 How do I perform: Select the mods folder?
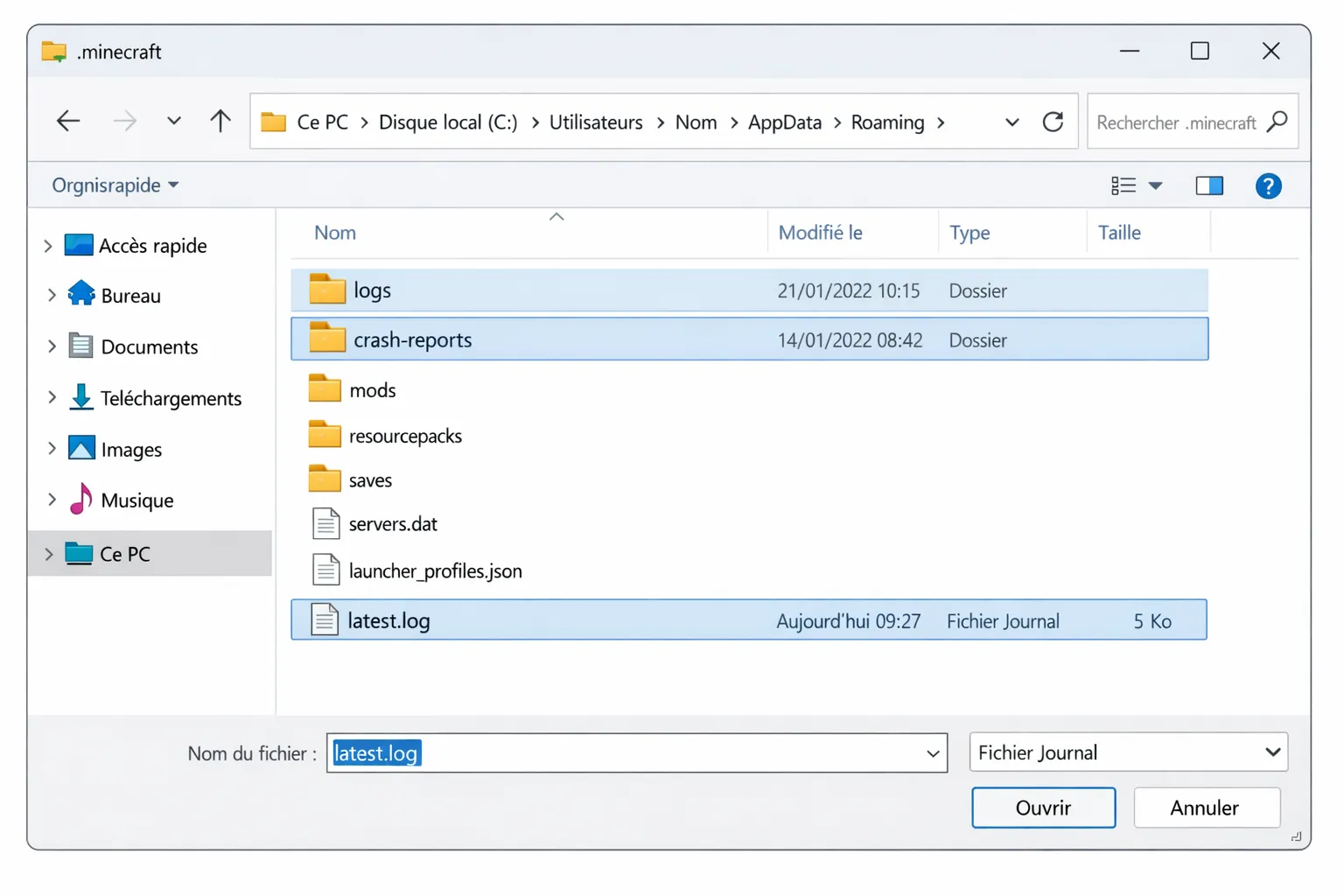pyautogui.click(x=371, y=389)
